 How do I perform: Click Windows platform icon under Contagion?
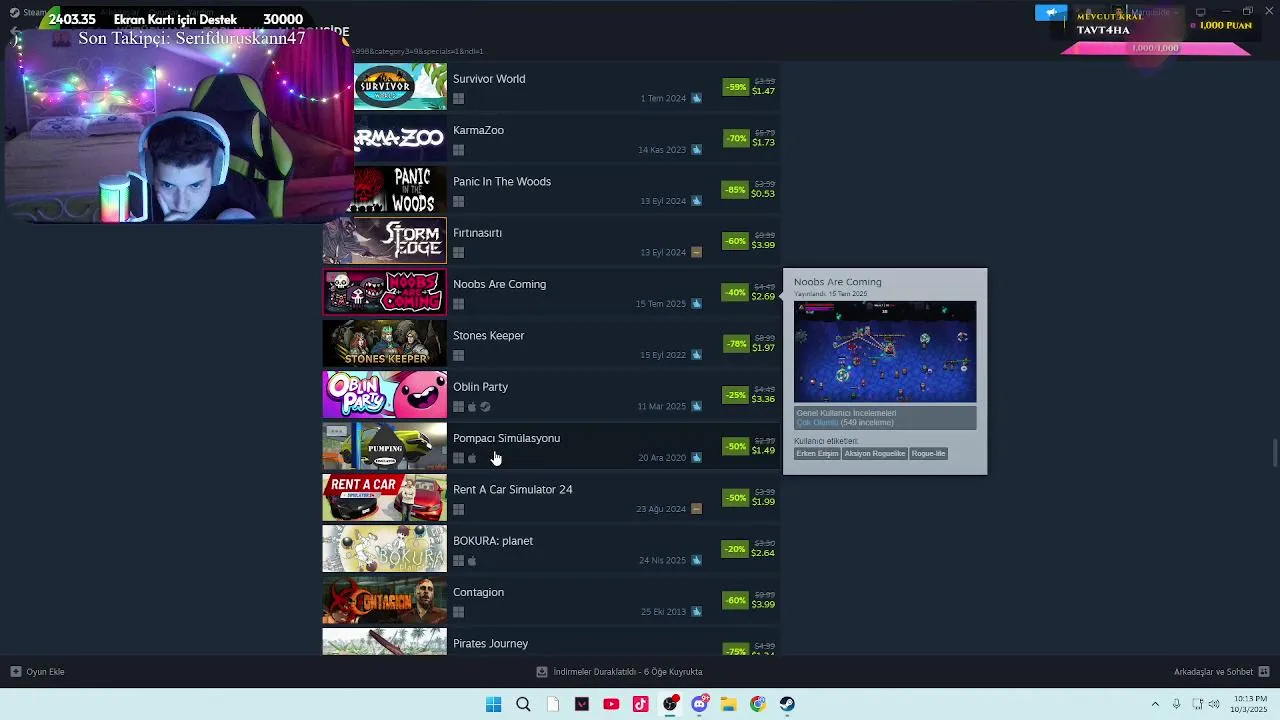click(x=458, y=612)
